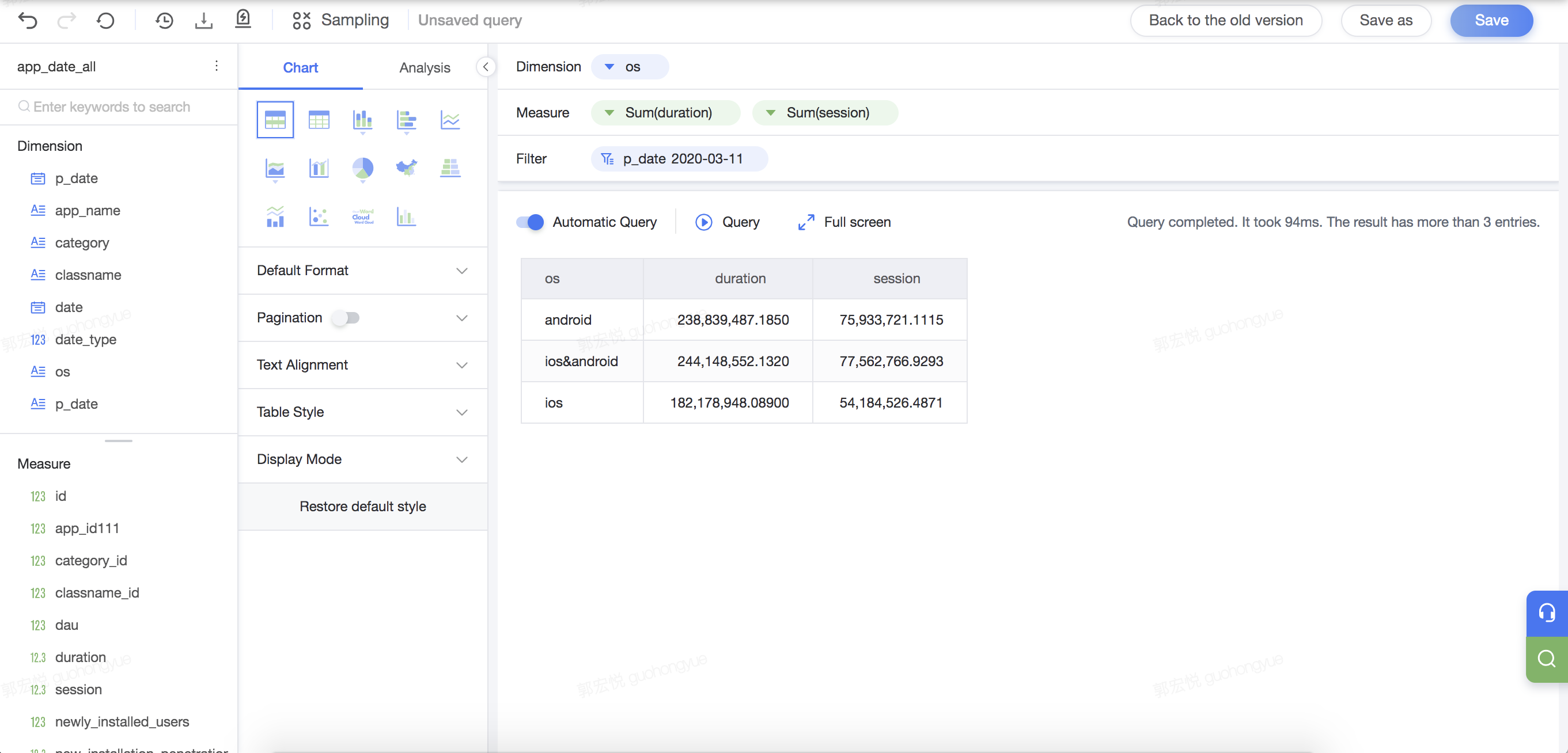Click the Save as button
This screenshot has height=753, width=1568.
coord(1386,21)
